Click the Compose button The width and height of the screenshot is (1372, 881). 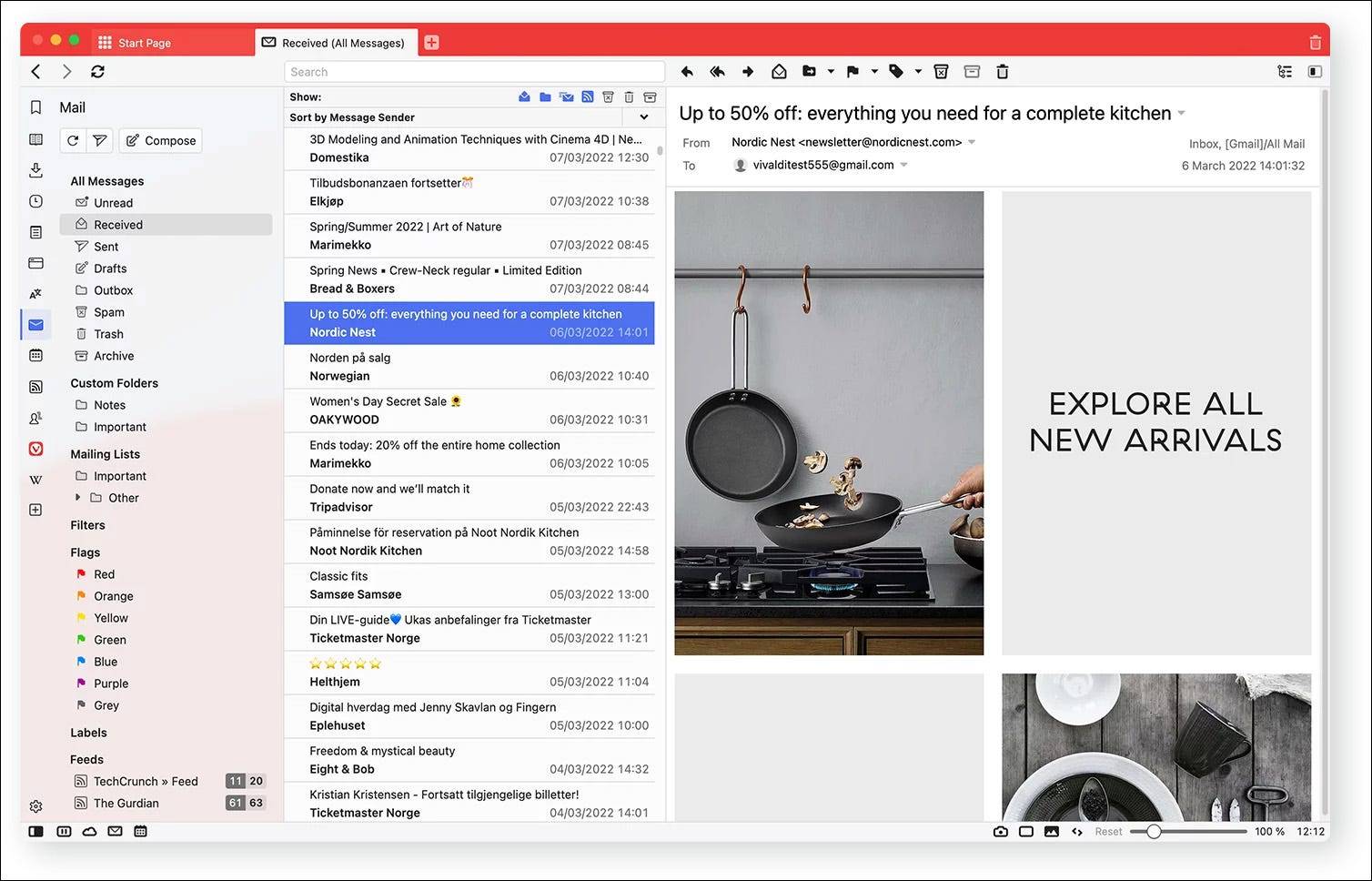coord(161,140)
